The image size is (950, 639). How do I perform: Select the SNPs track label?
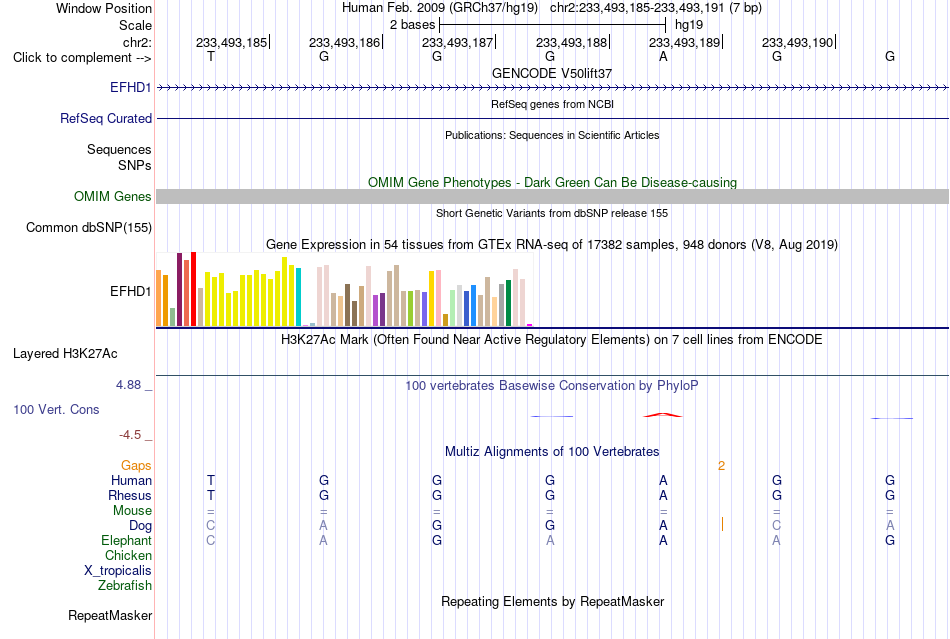[135, 165]
